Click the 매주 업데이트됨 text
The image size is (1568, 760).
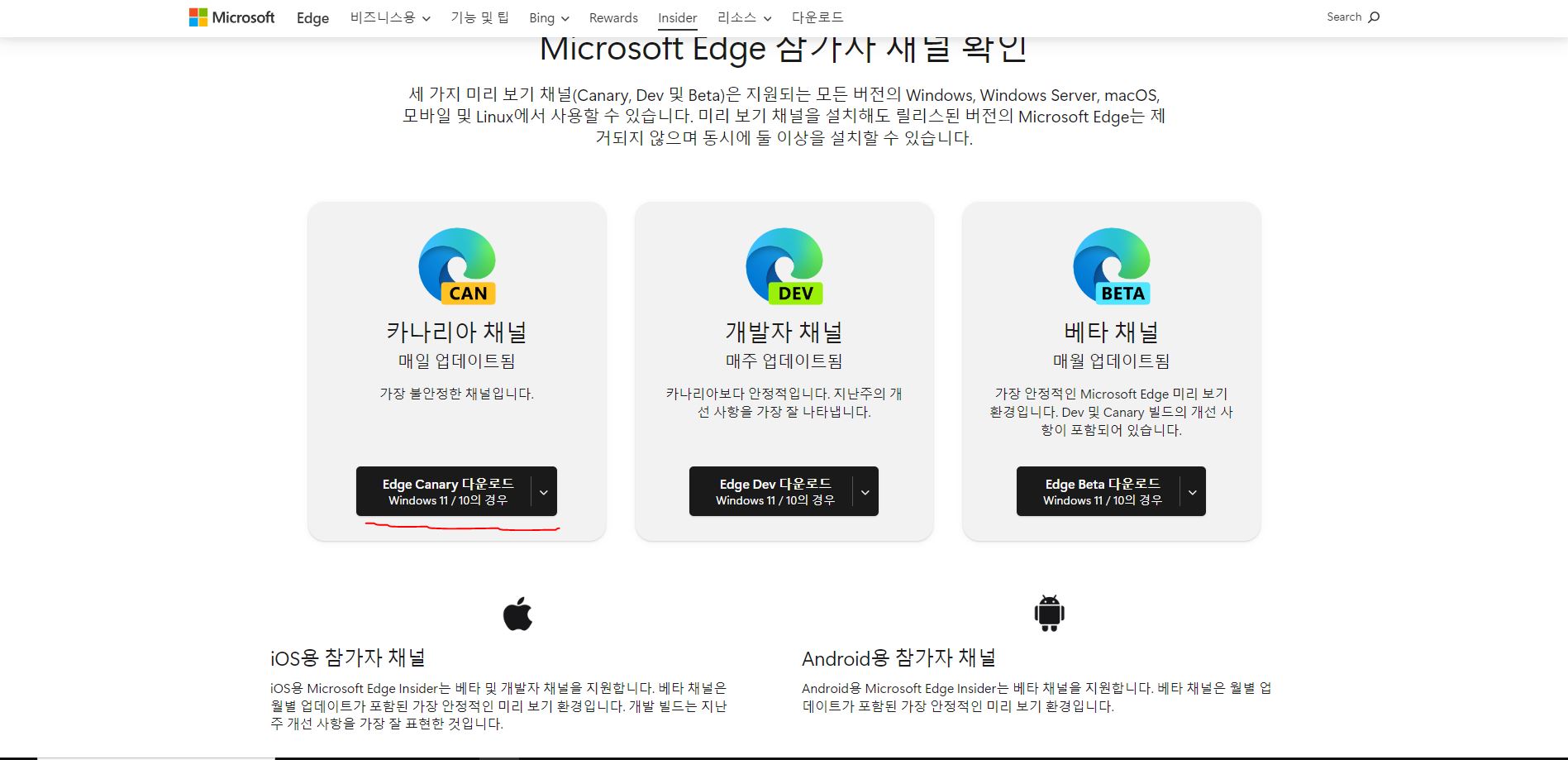pyautogui.click(x=784, y=361)
